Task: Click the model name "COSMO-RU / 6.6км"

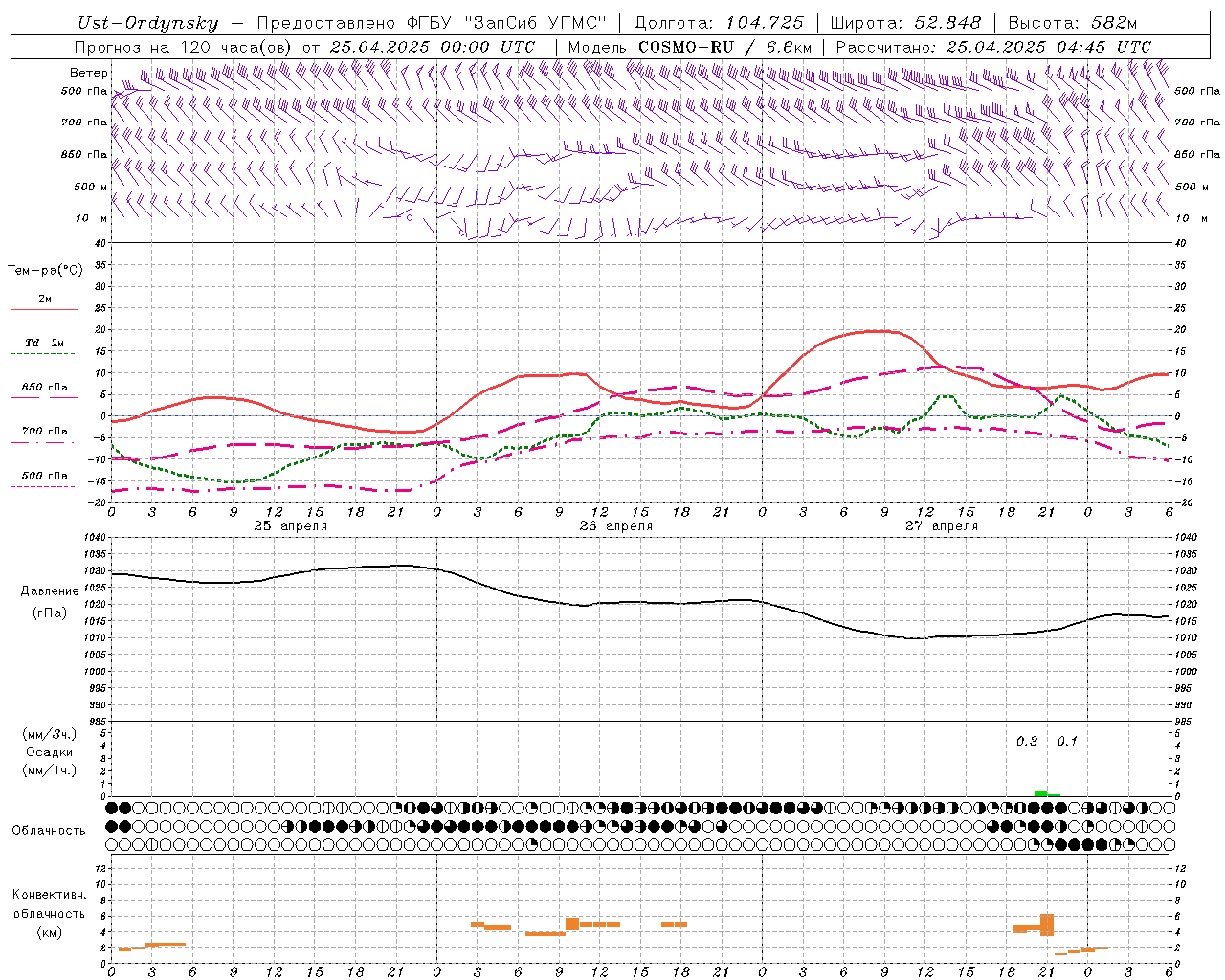Action: [x=724, y=47]
